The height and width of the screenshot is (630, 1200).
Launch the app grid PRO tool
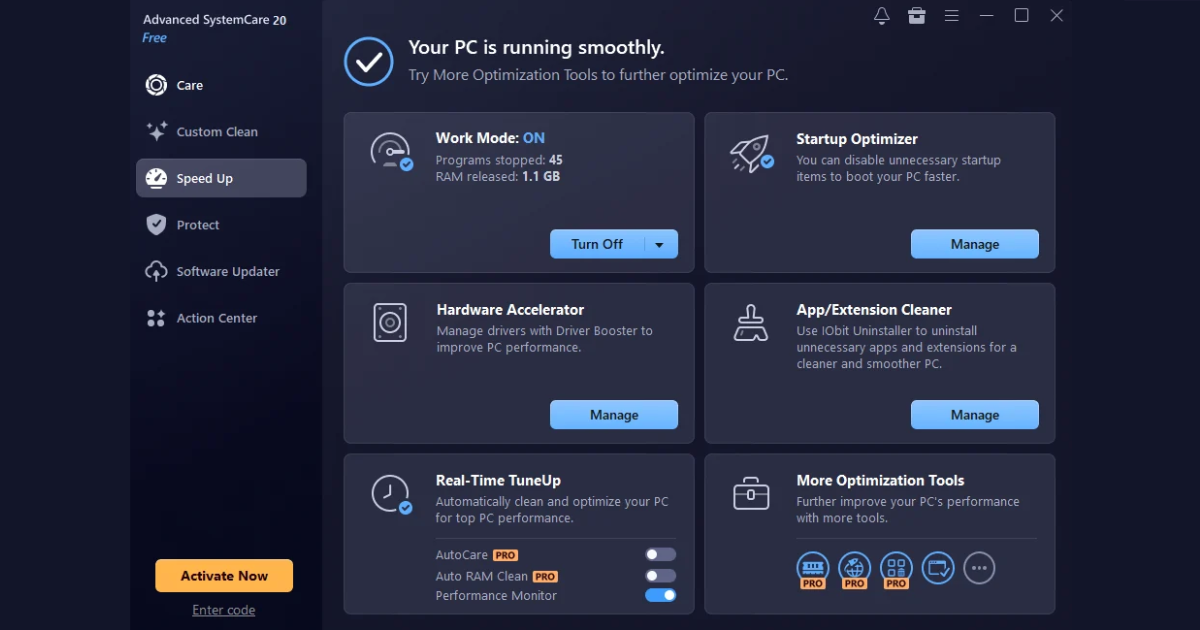tap(896, 570)
